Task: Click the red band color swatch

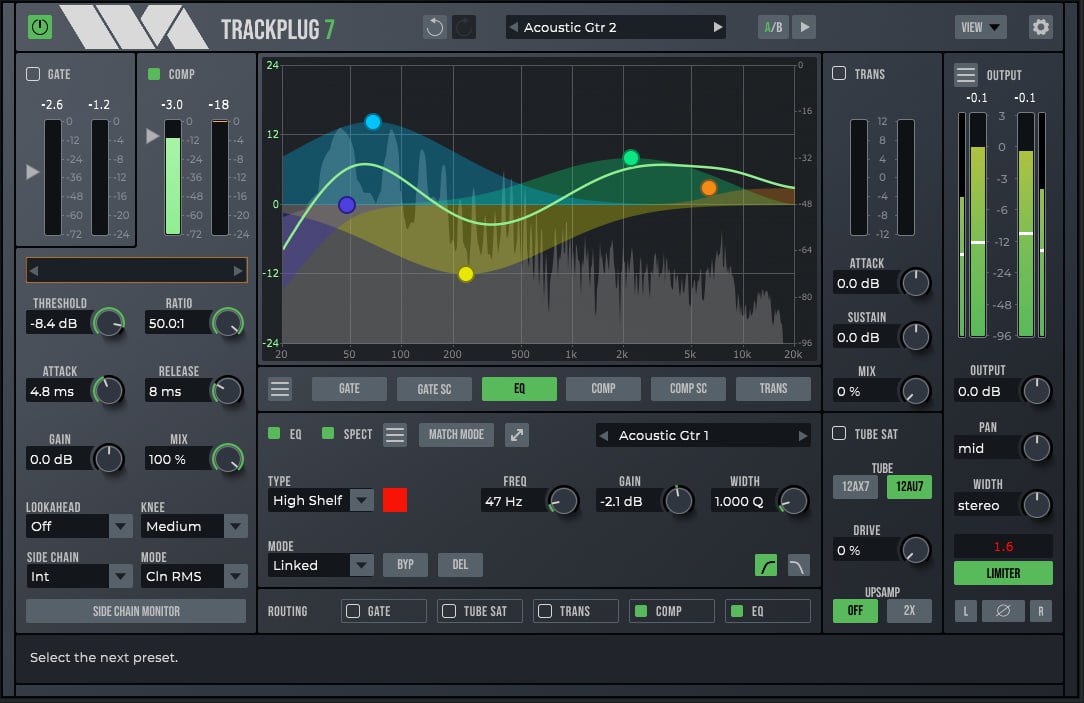Action: tap(395, 500)
